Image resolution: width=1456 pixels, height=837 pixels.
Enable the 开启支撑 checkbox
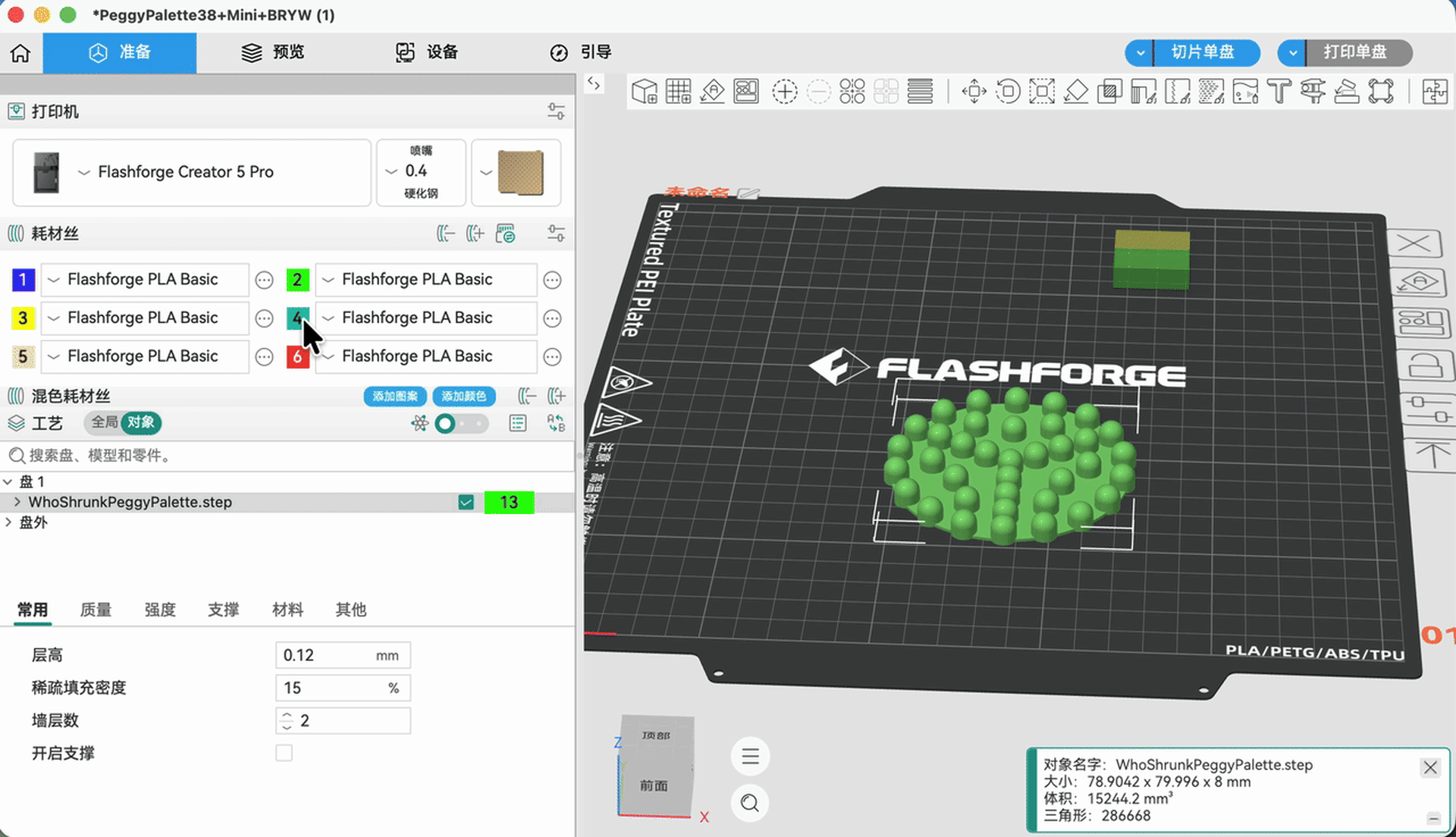pos(284,753)
